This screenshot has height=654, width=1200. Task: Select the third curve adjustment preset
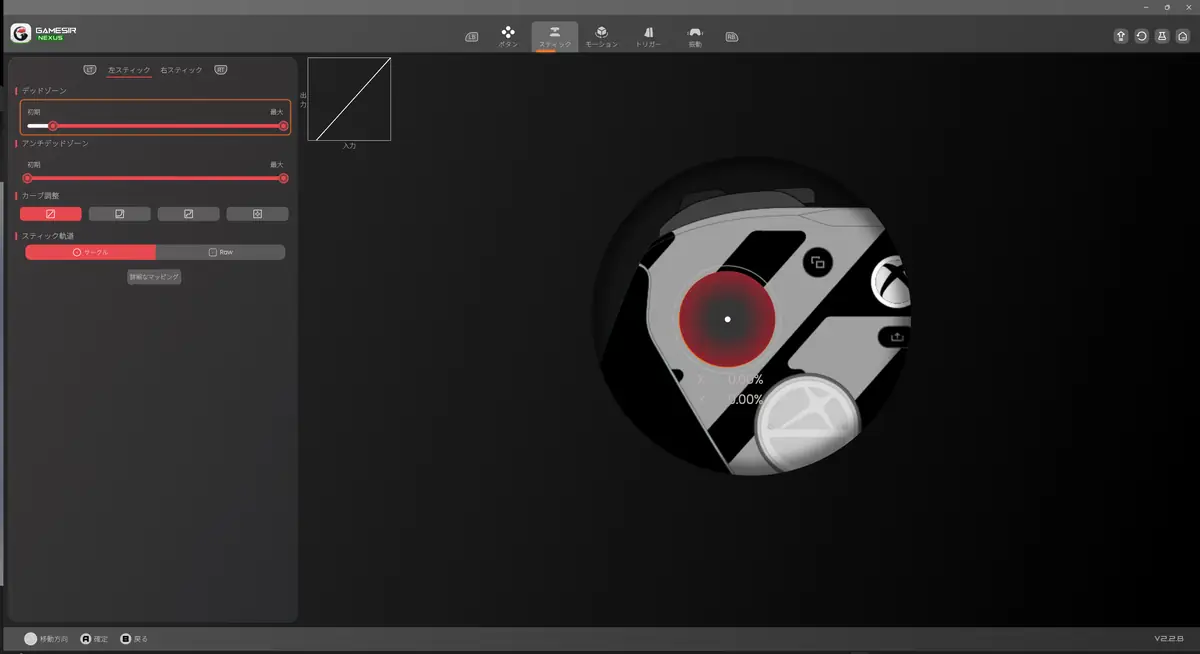189,214
